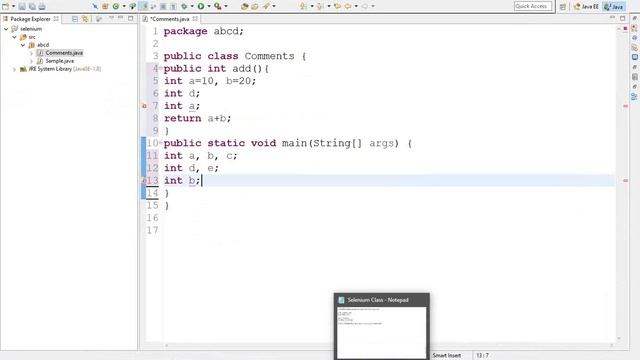The height and width of the screenshot is (360, 640).
Task: Select the *Comments.java editor tab
Action: [x=169, y=19]
